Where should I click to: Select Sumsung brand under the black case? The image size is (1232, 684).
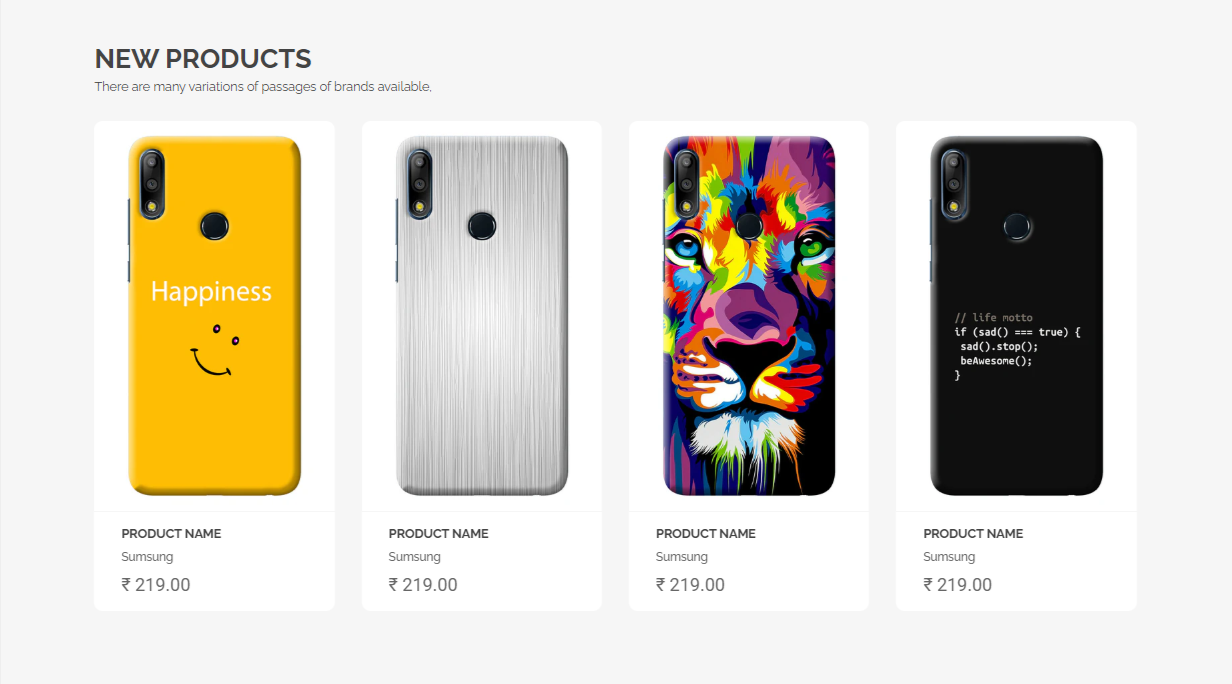949,557
